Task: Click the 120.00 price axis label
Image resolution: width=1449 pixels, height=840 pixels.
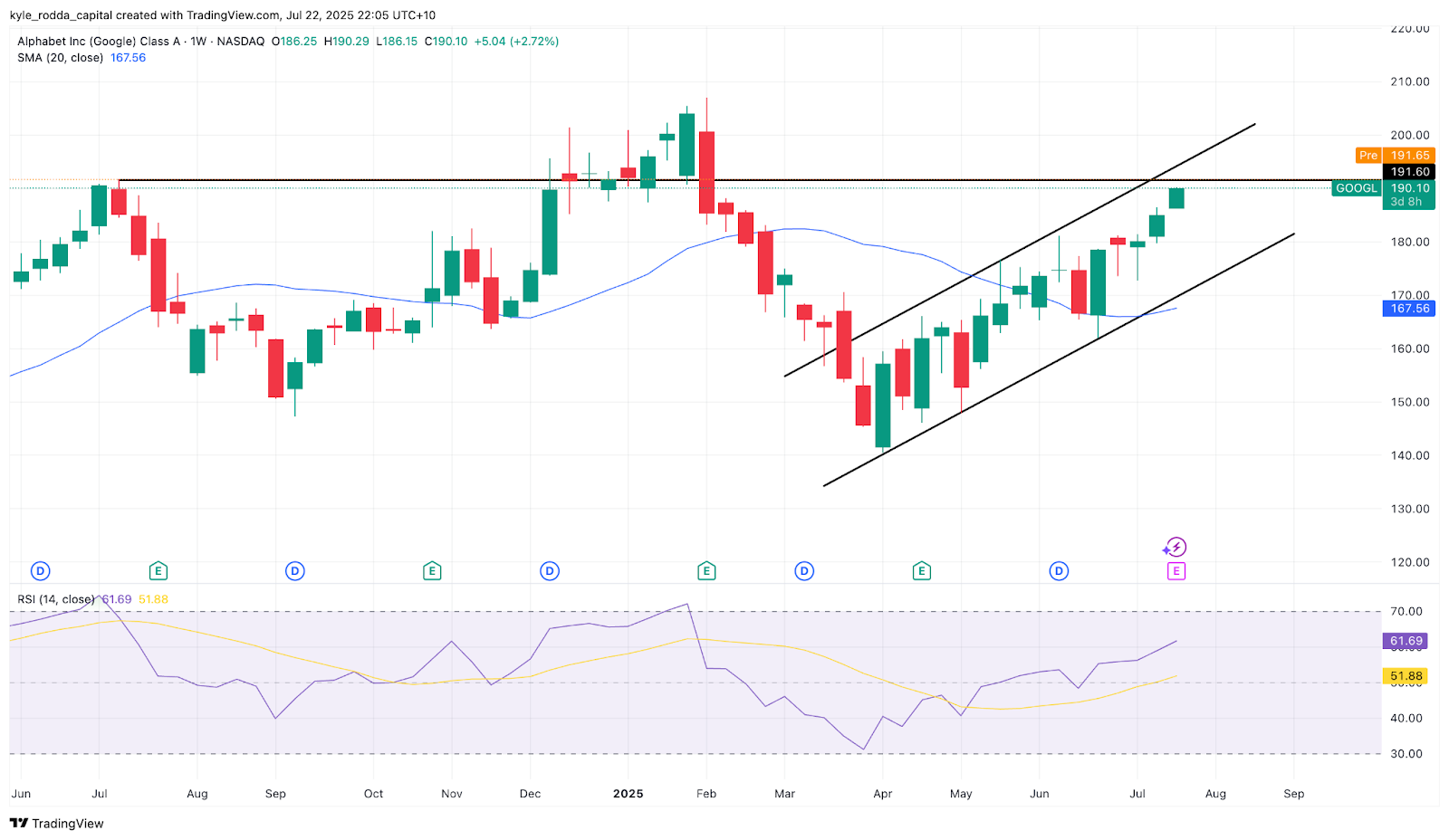Action: coord(1410,562)
